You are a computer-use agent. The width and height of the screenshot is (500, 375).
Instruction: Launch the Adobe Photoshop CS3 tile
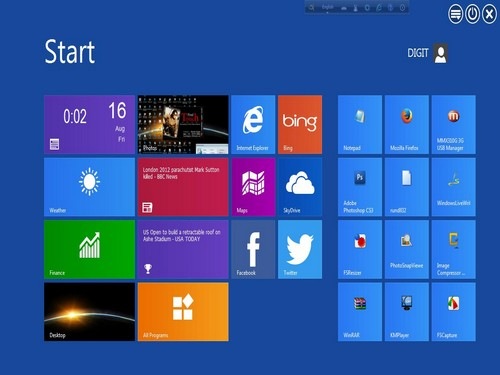pos(360,187)
